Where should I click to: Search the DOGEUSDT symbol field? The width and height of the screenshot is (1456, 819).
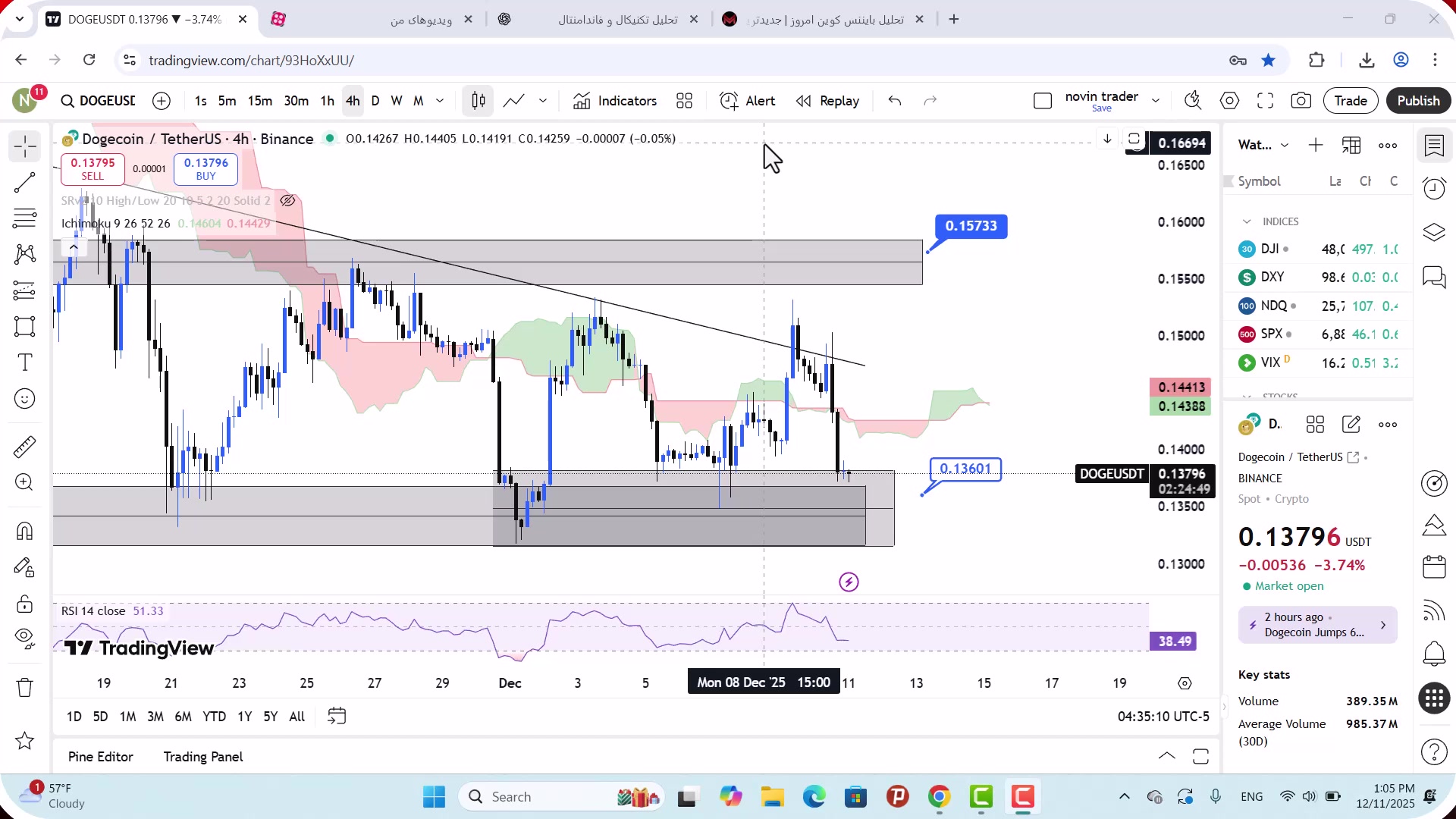[x=99, y=101]
